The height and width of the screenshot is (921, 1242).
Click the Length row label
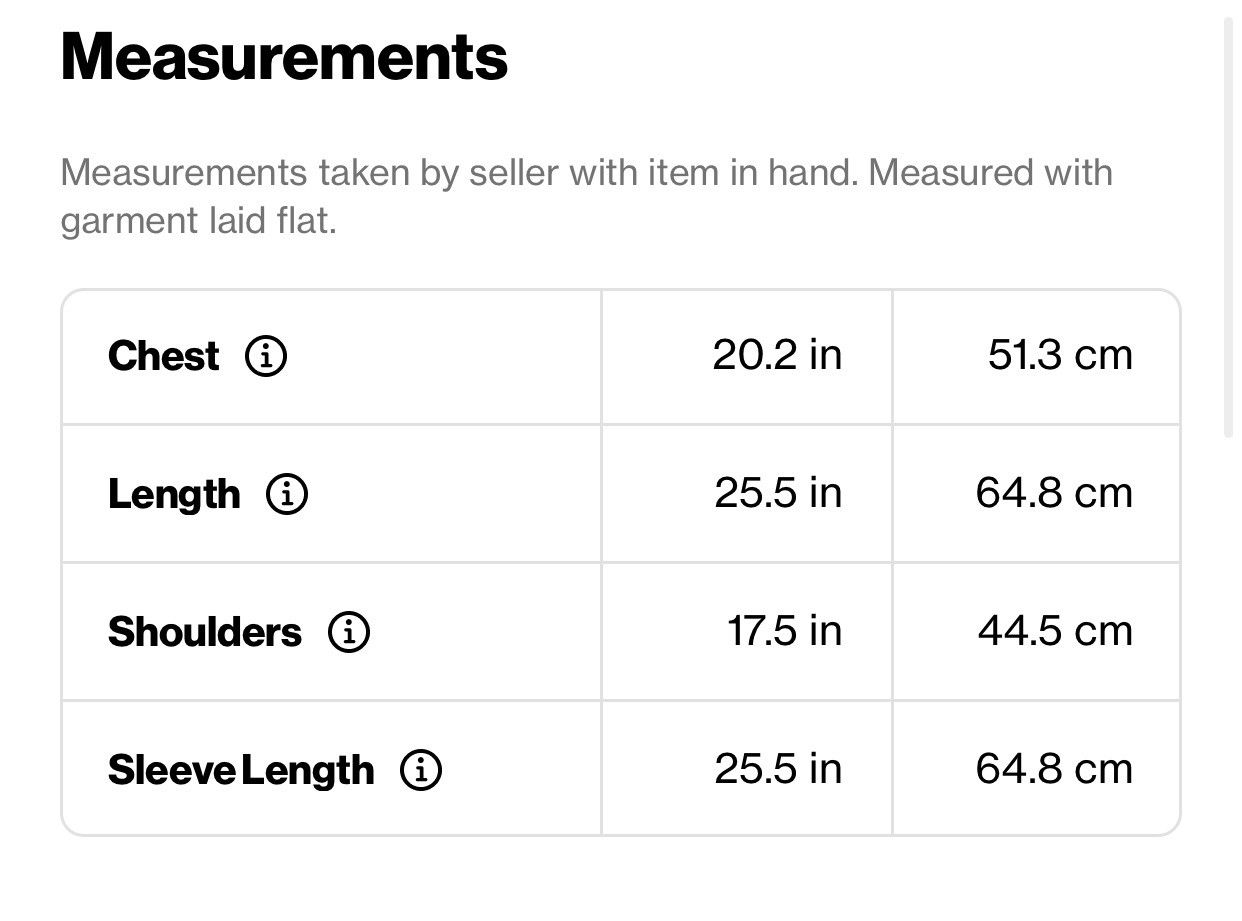174,495
